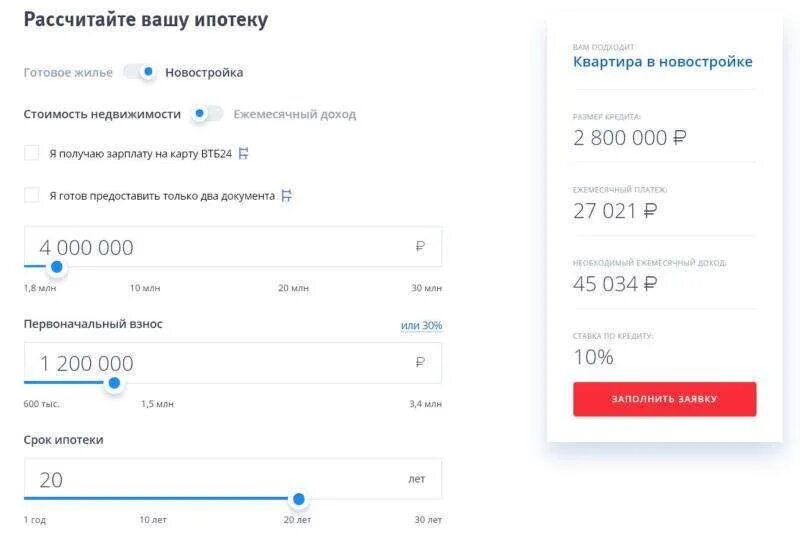Click the Новостройка label

point(204,72)
